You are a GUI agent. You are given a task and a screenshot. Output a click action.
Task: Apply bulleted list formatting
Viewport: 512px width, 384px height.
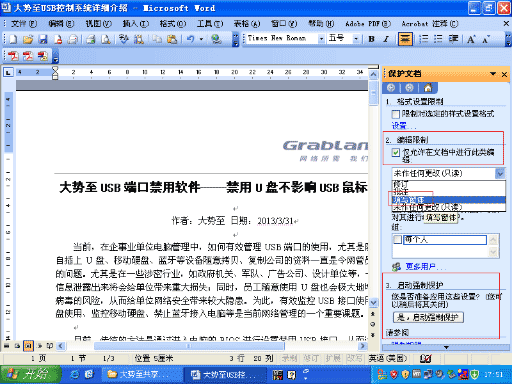point(438,39)
